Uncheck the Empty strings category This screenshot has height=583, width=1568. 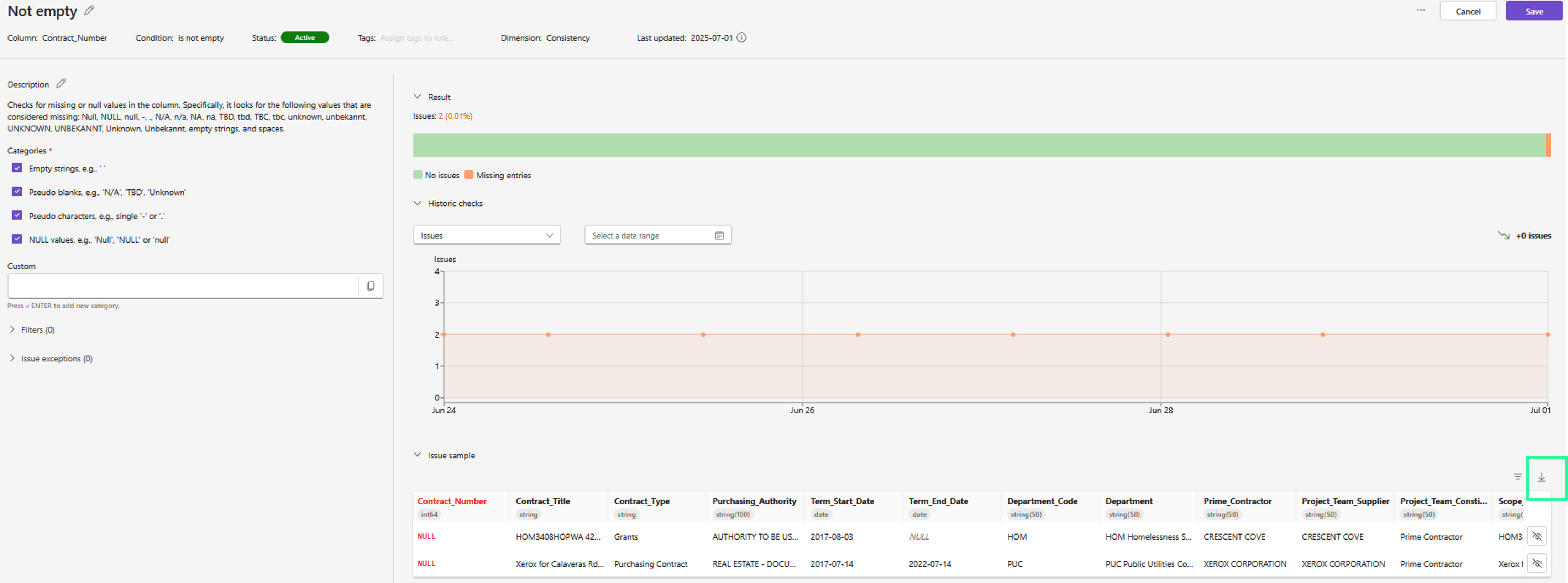click(17, 168)
